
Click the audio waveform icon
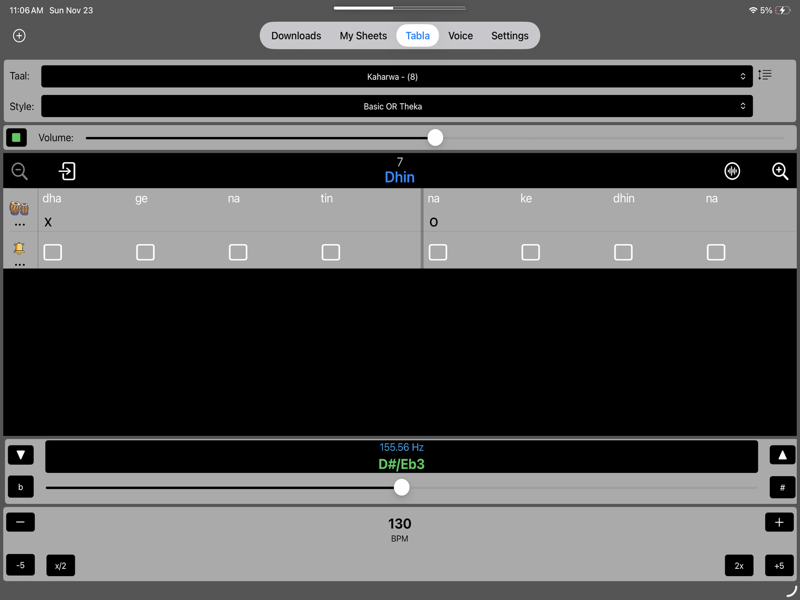point(732,171)
